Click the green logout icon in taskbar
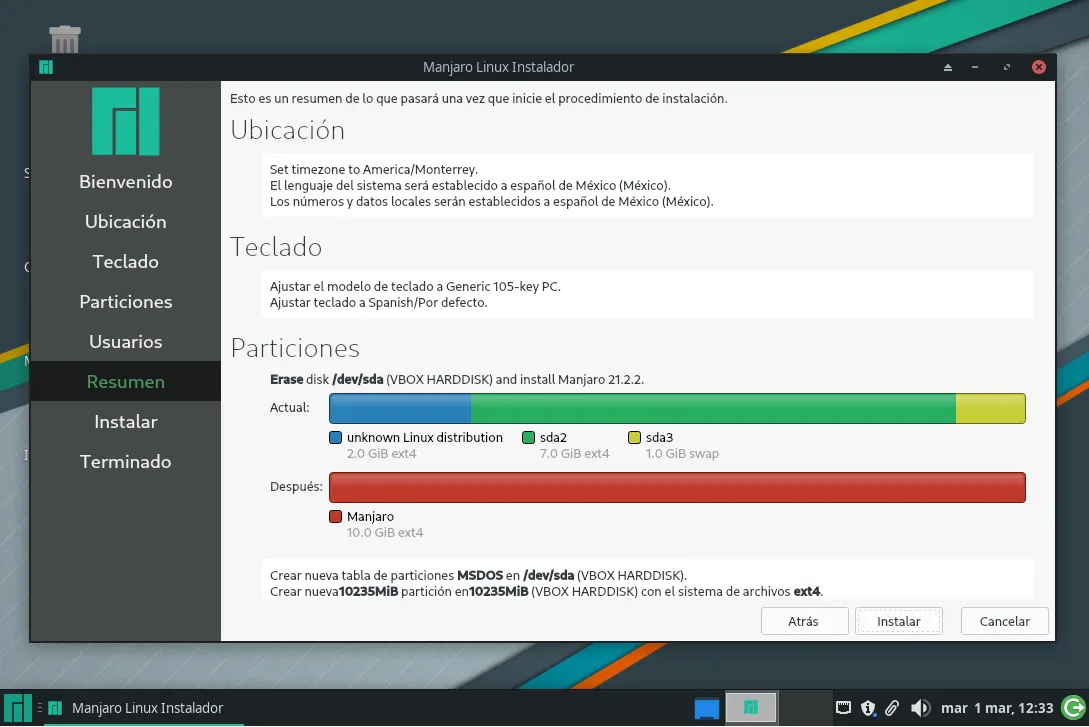Image resolution: width=1089 pixels, height=727 pixels. pos(1074,708)
